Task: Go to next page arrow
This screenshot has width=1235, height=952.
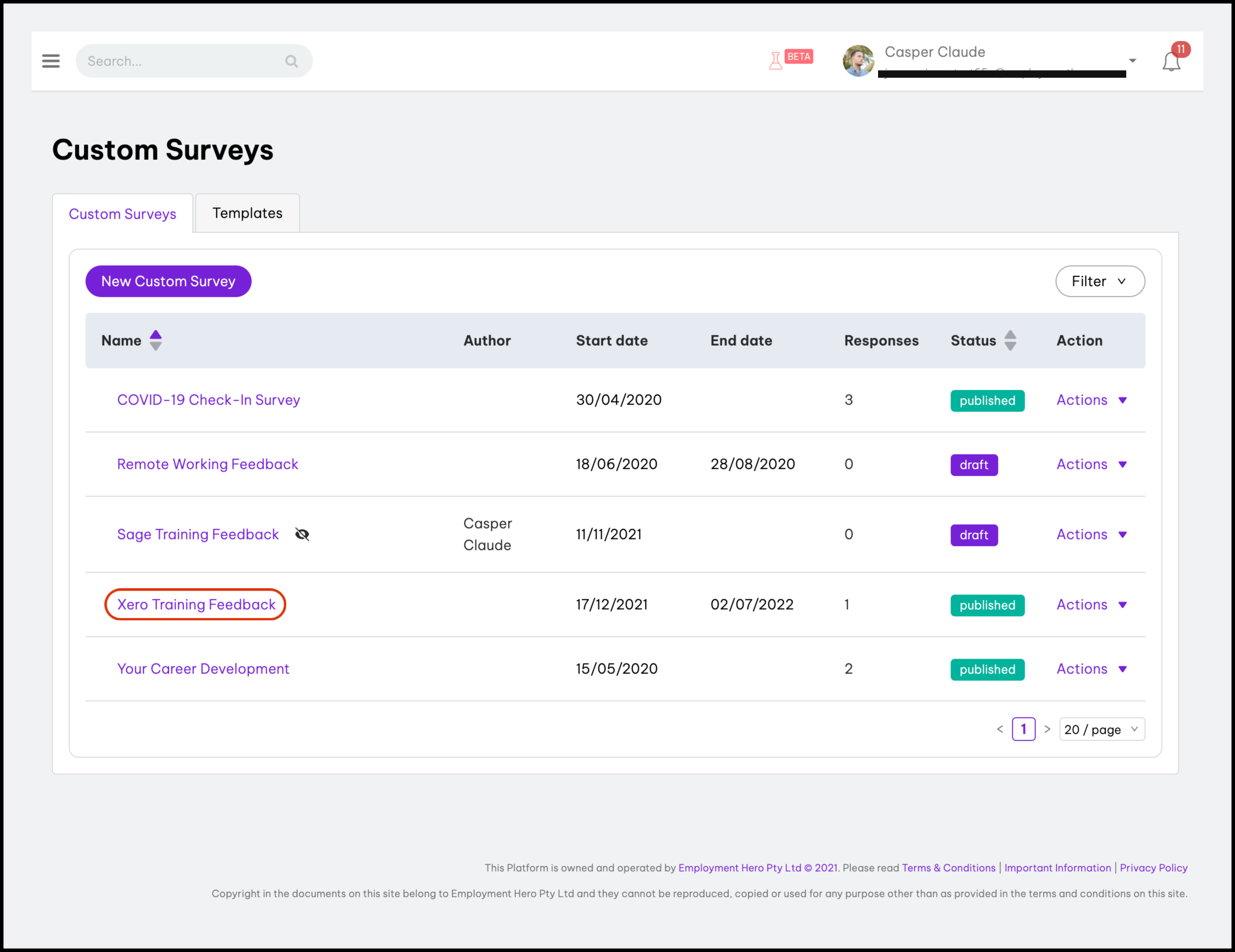Action: click(x=1047, y=729)
